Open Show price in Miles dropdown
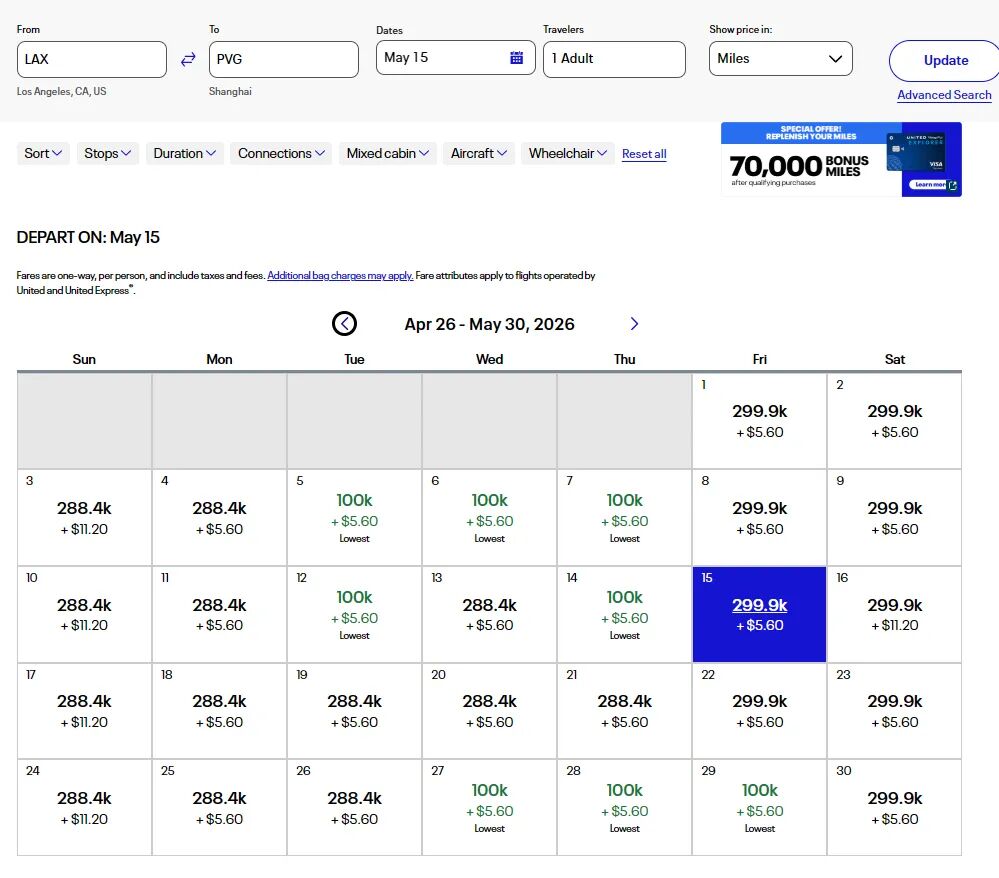The image size is (999, 878). 780,59
